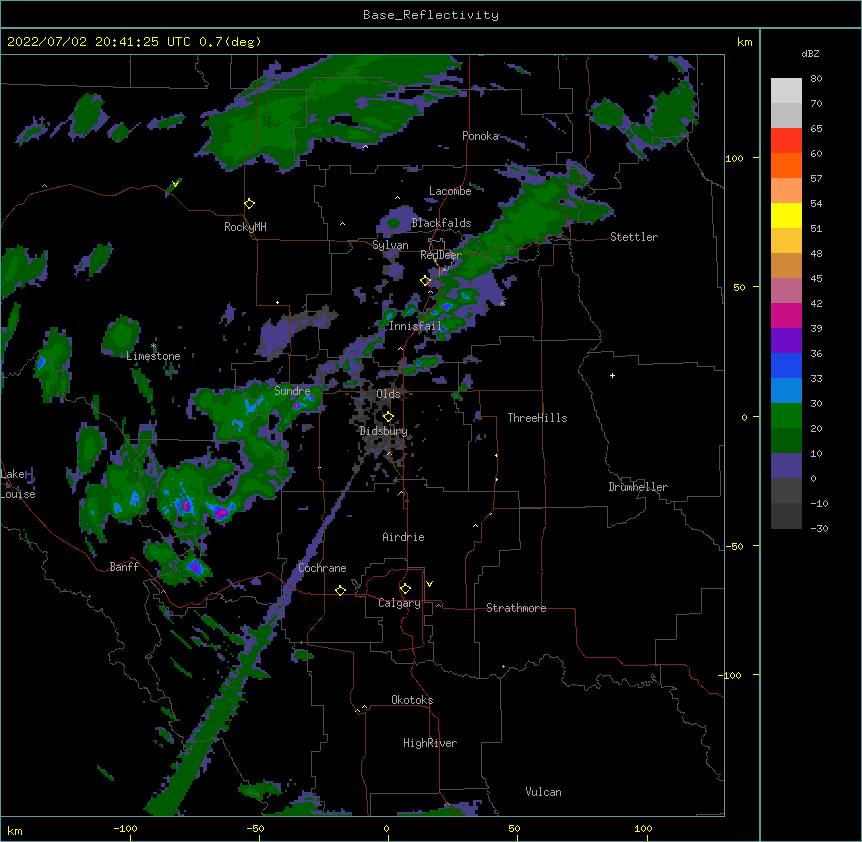This screenshot has height=842, width=862.
Task: Click the dBZ legend heading
Action: 810,54
